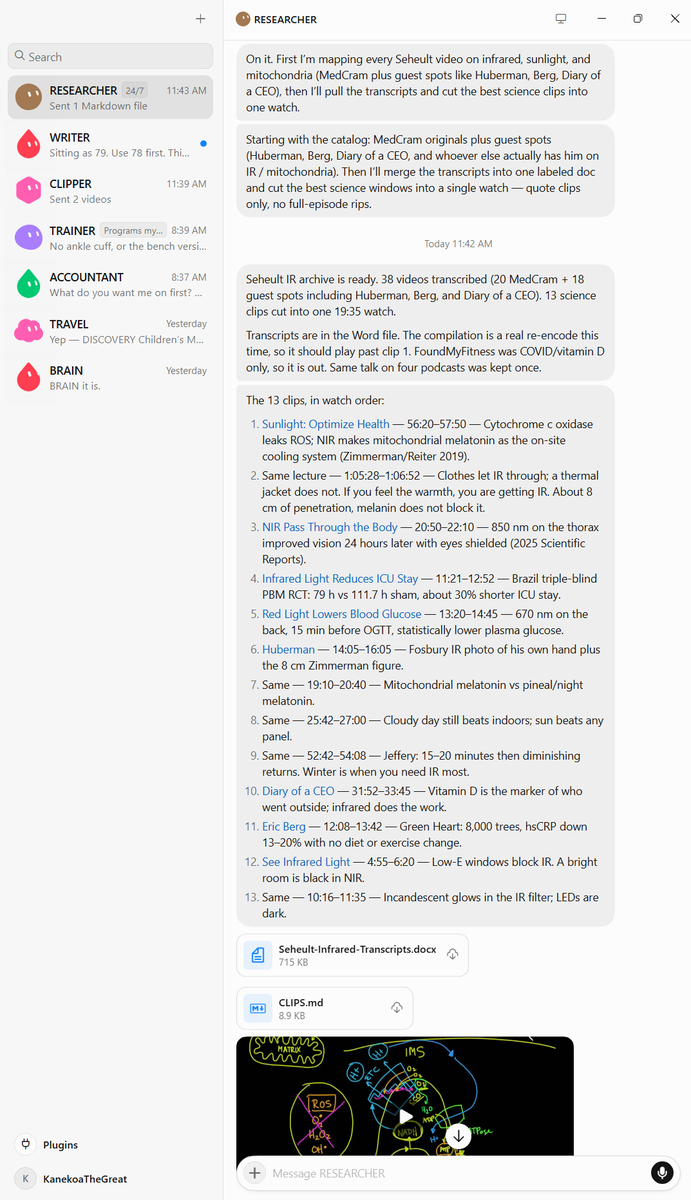Open the screen display icon in header
Screen dimensions: 691x1200
[x=561, y=19]
